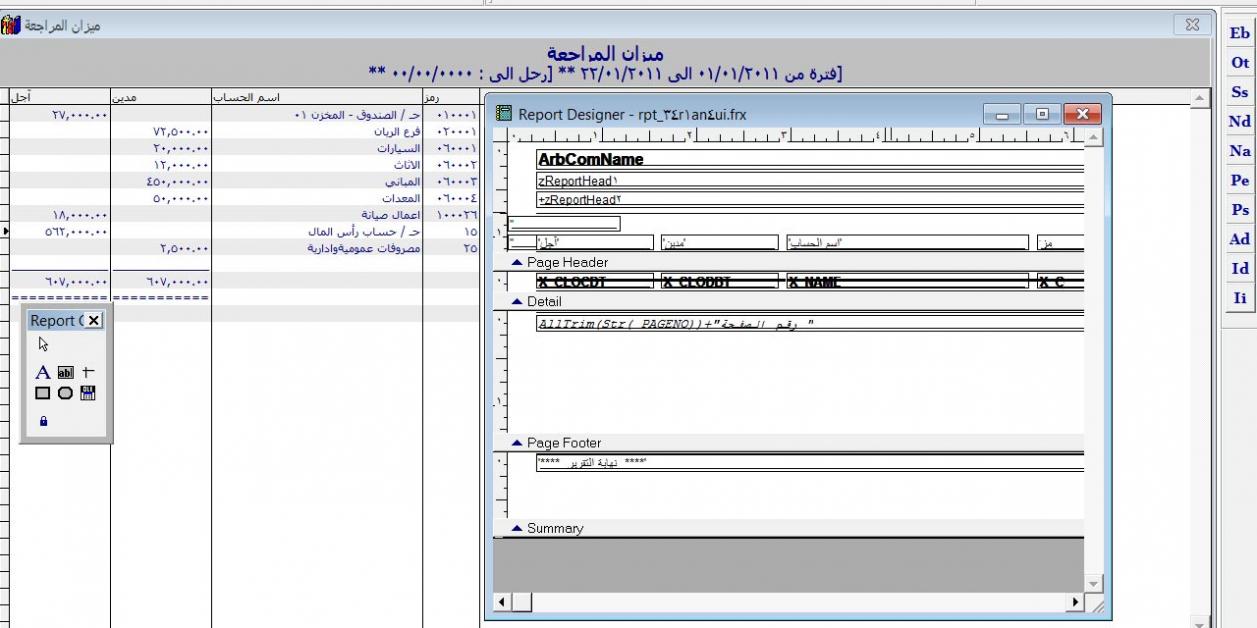
Task: Click the designer's vertical scrollbar down arrow
Action: pyautogui.click(x=1093, y=583)
